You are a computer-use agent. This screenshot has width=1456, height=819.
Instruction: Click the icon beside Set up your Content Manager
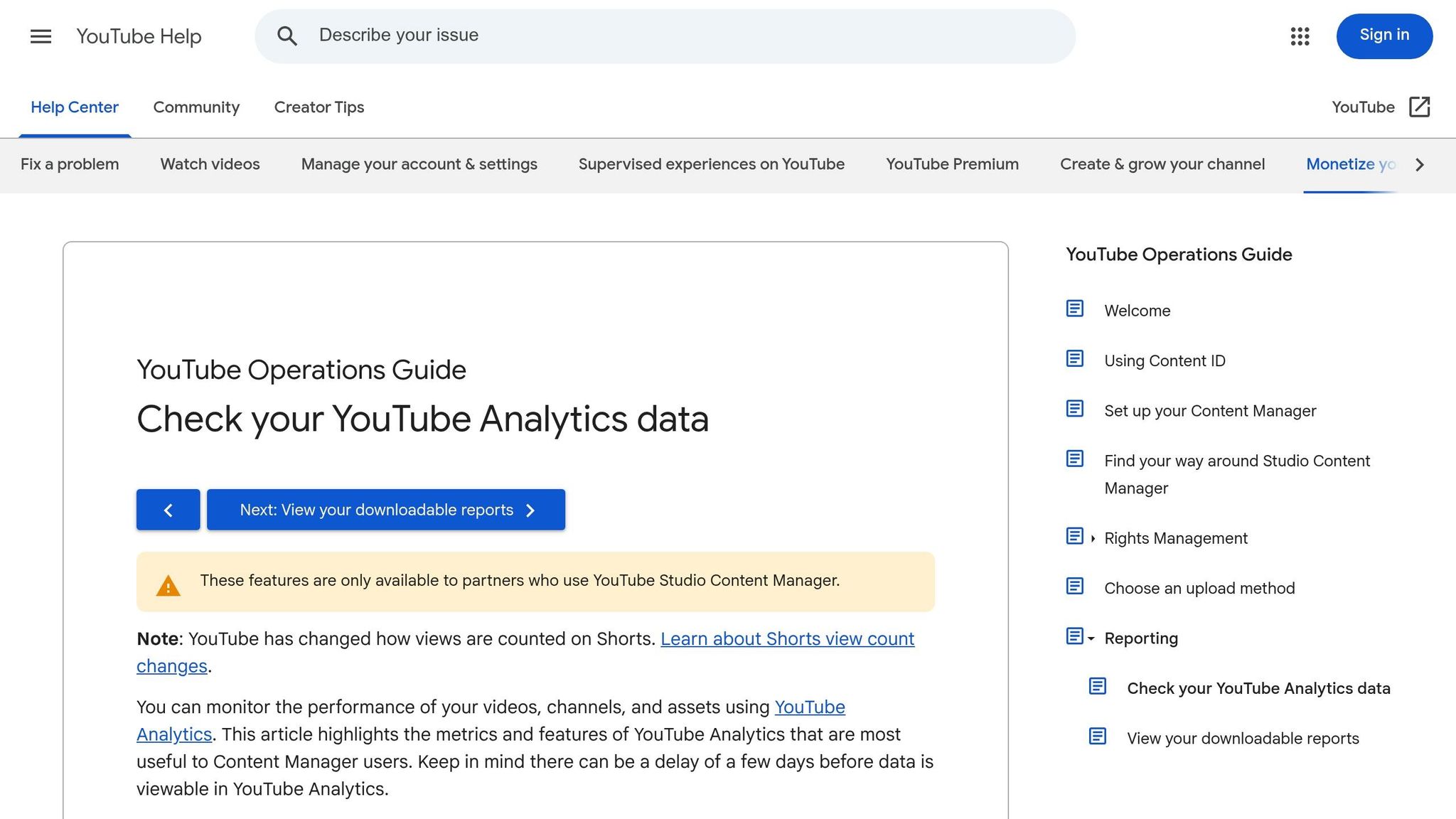click(1075, 409)
